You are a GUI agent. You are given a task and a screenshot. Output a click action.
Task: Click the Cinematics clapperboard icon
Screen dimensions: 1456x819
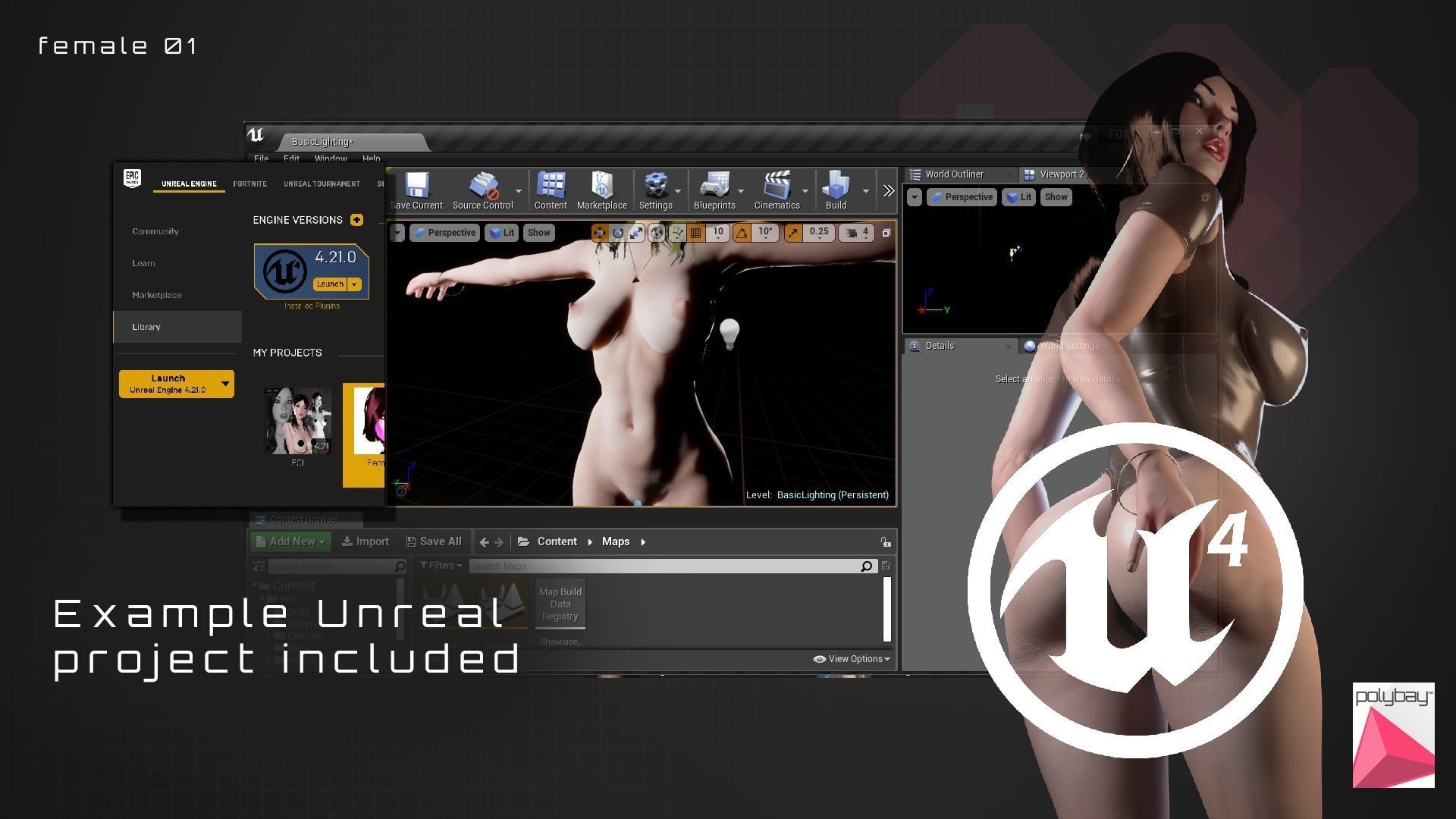tap(777, 186)
